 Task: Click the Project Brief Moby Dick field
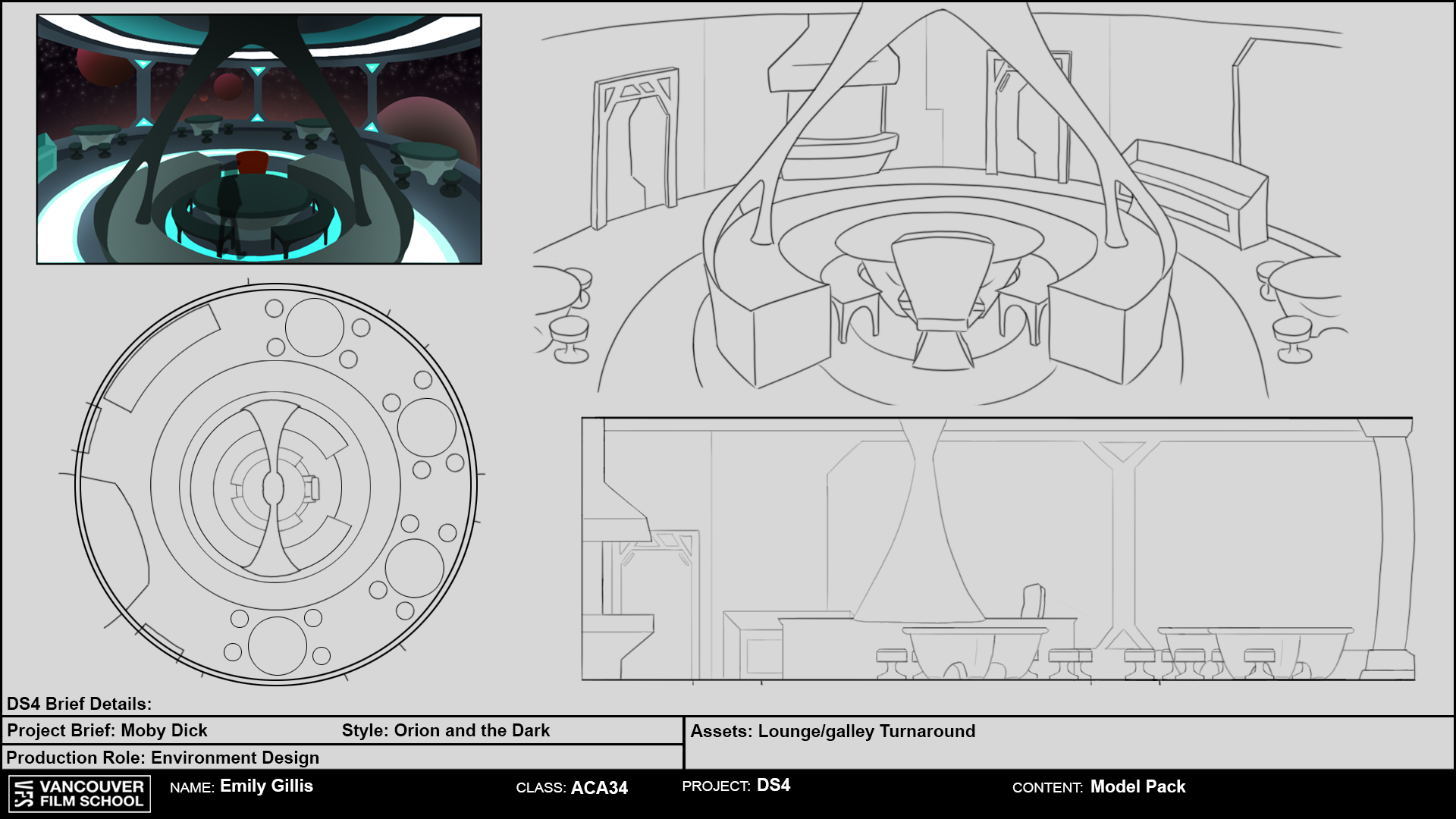coord(107,730)
